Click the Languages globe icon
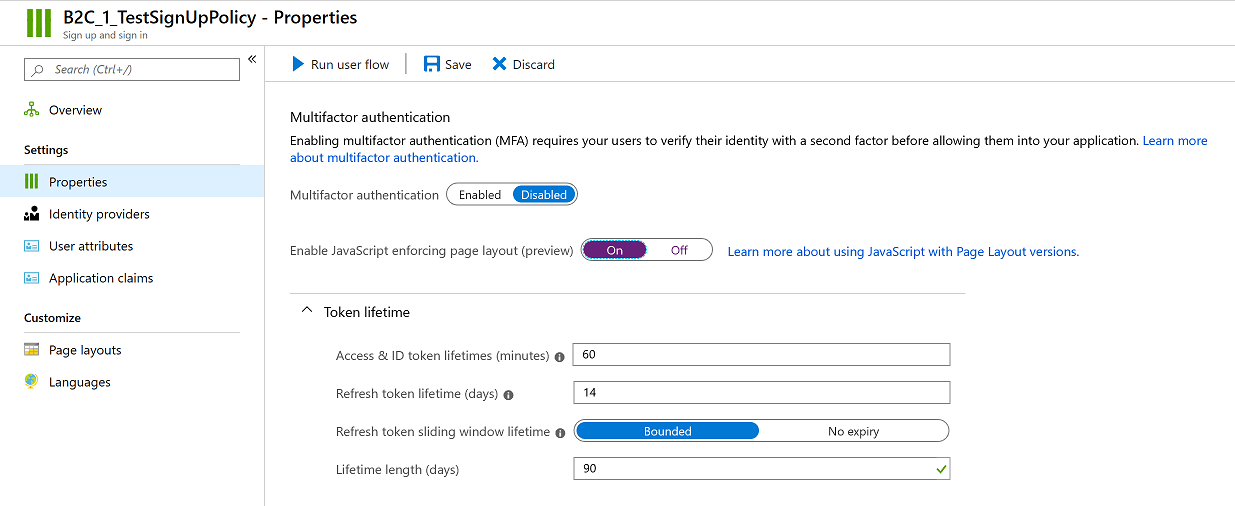 [31, 382]
